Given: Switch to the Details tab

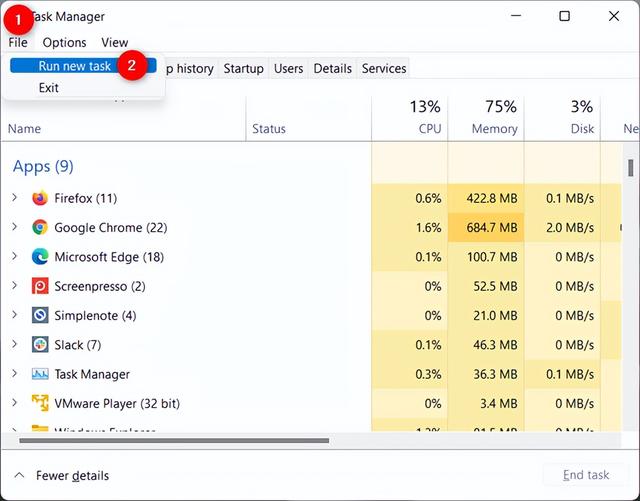Looking at the screenshot, I should [x=333, y=69].
